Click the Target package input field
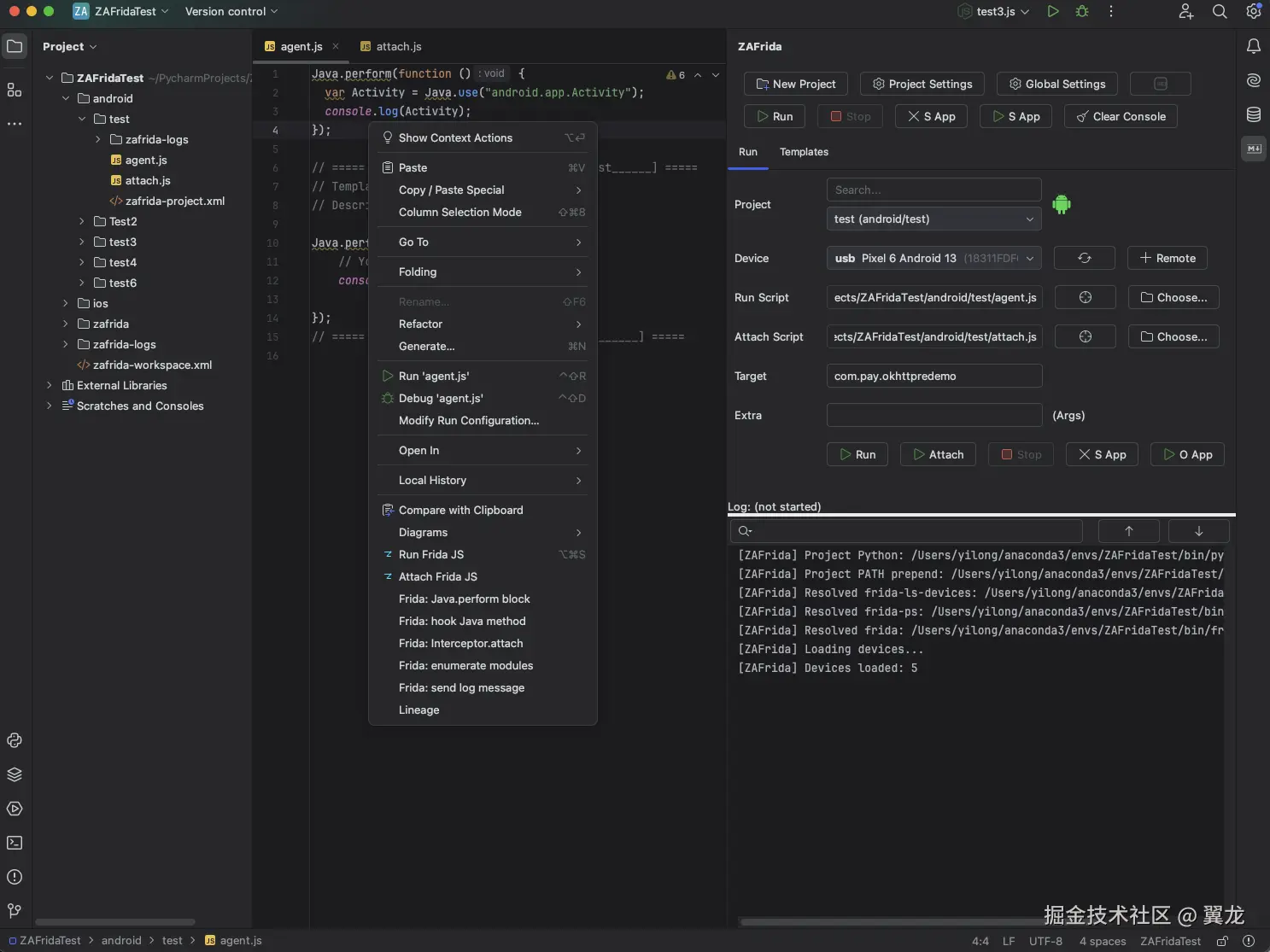This screenshot has width=1270, height=952. (x=933, y=376)
